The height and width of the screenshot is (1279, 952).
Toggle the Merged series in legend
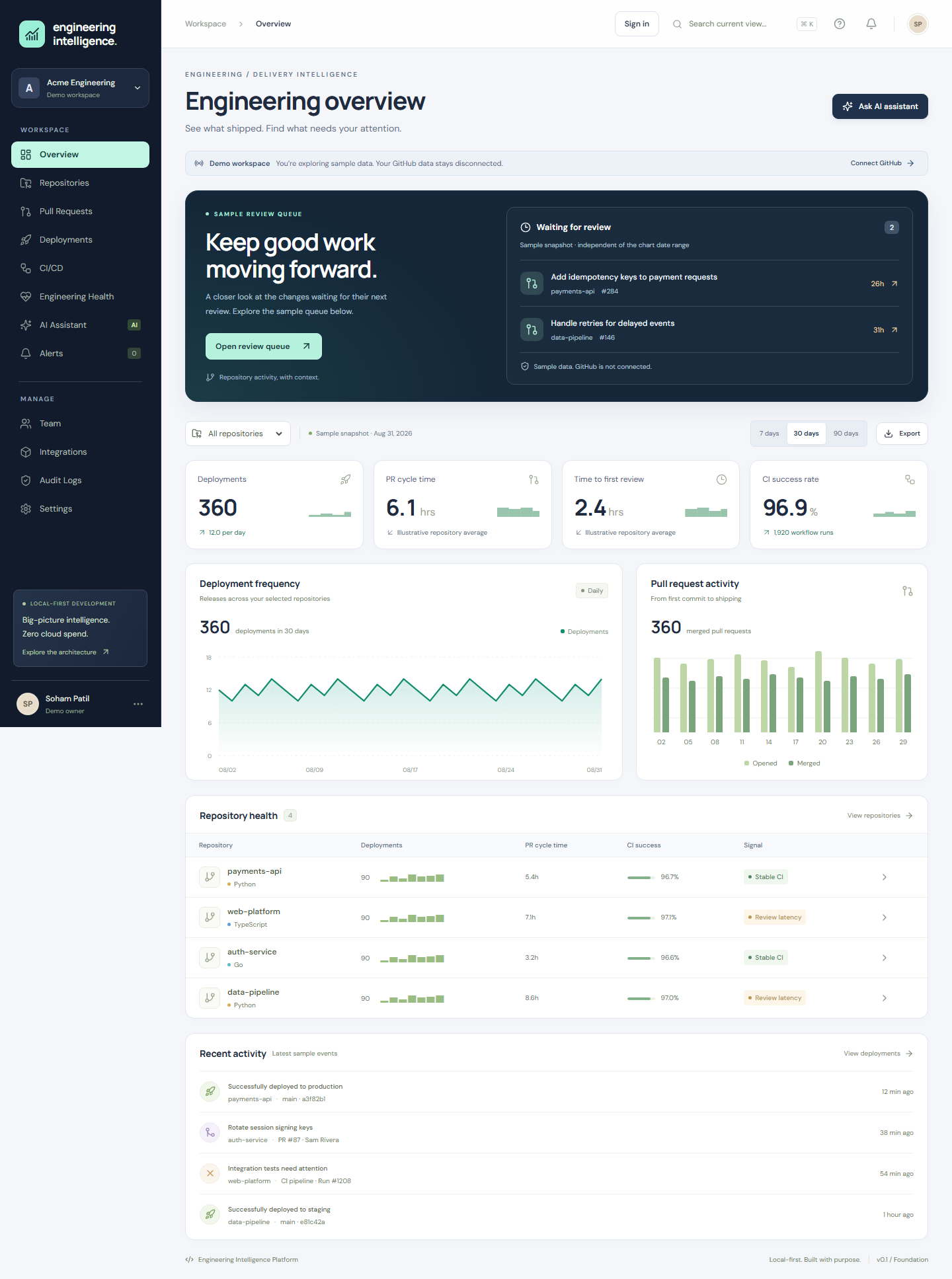805,763
